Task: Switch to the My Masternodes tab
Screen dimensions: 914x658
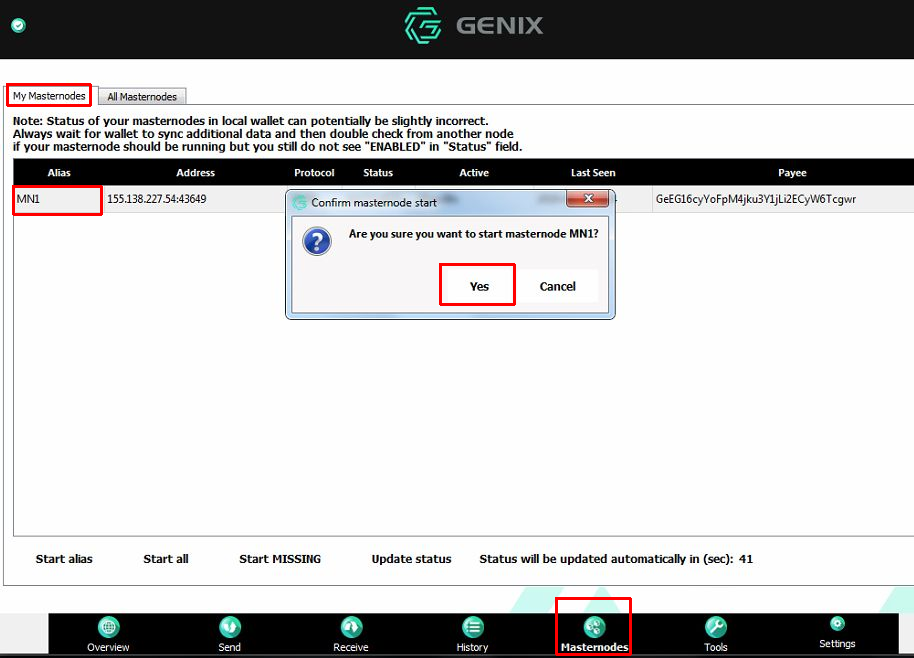Action: pyautogui.click(x=49, y=96)
